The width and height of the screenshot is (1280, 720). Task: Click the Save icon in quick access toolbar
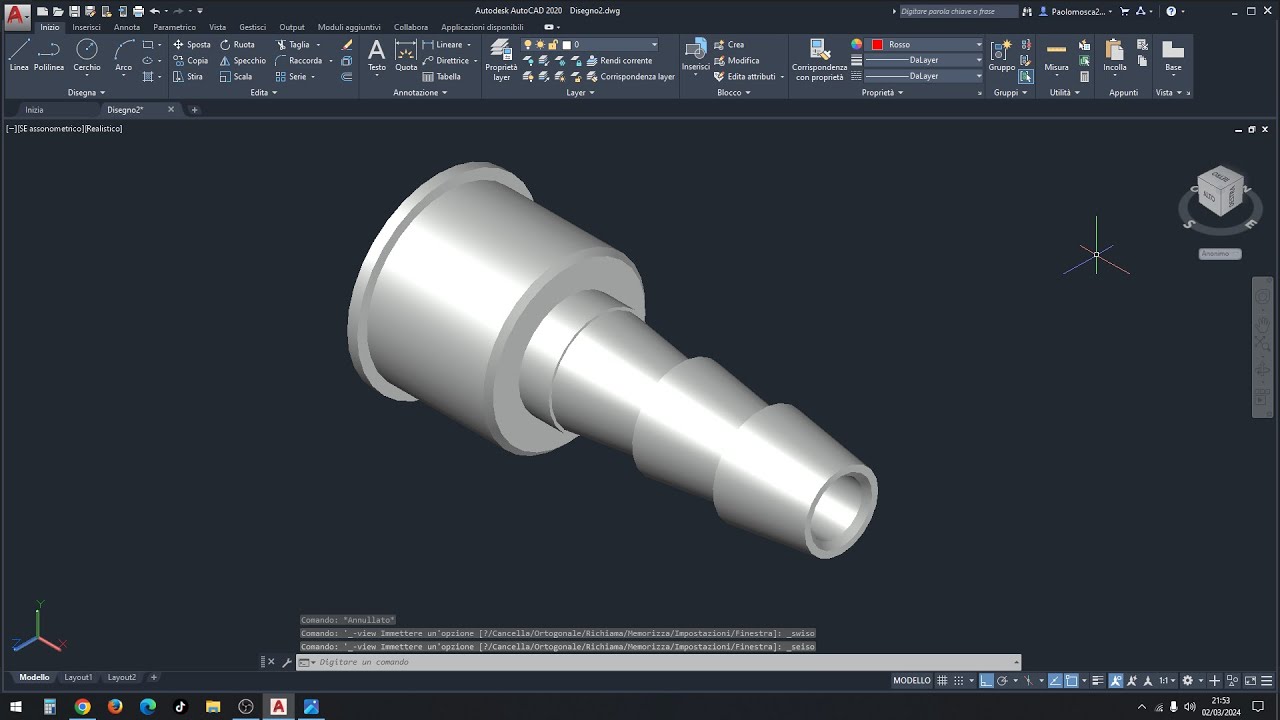click(74, 11)
